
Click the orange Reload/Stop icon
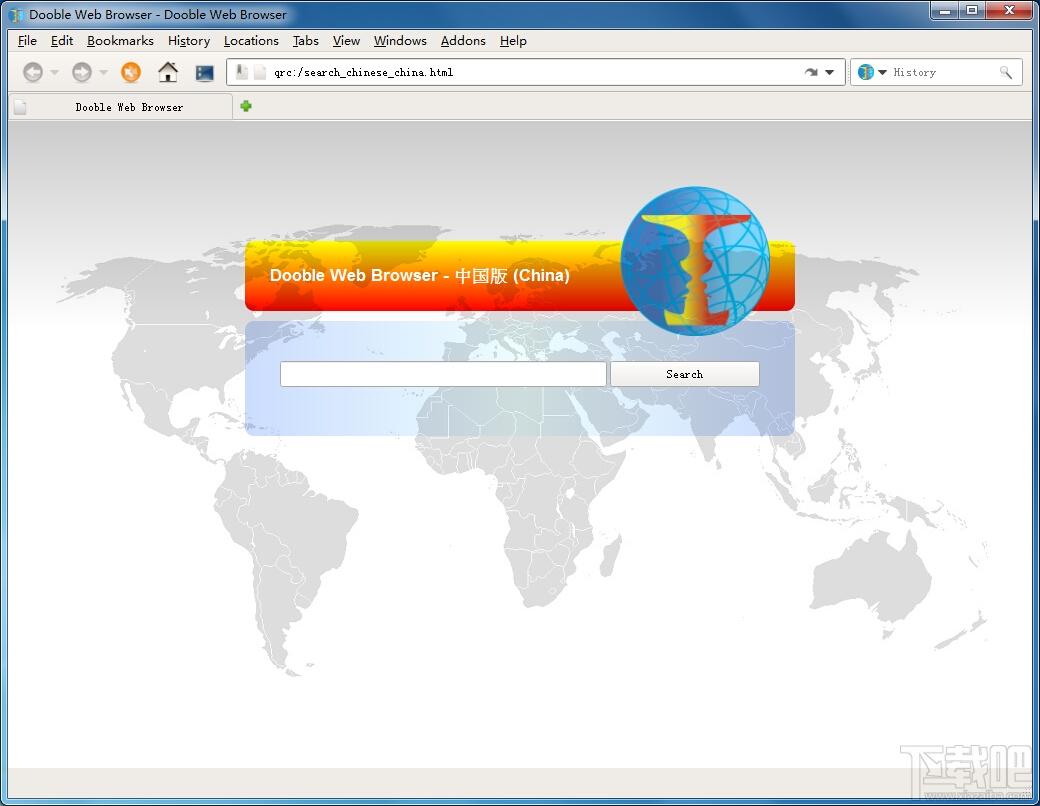[x=131, y=72]
